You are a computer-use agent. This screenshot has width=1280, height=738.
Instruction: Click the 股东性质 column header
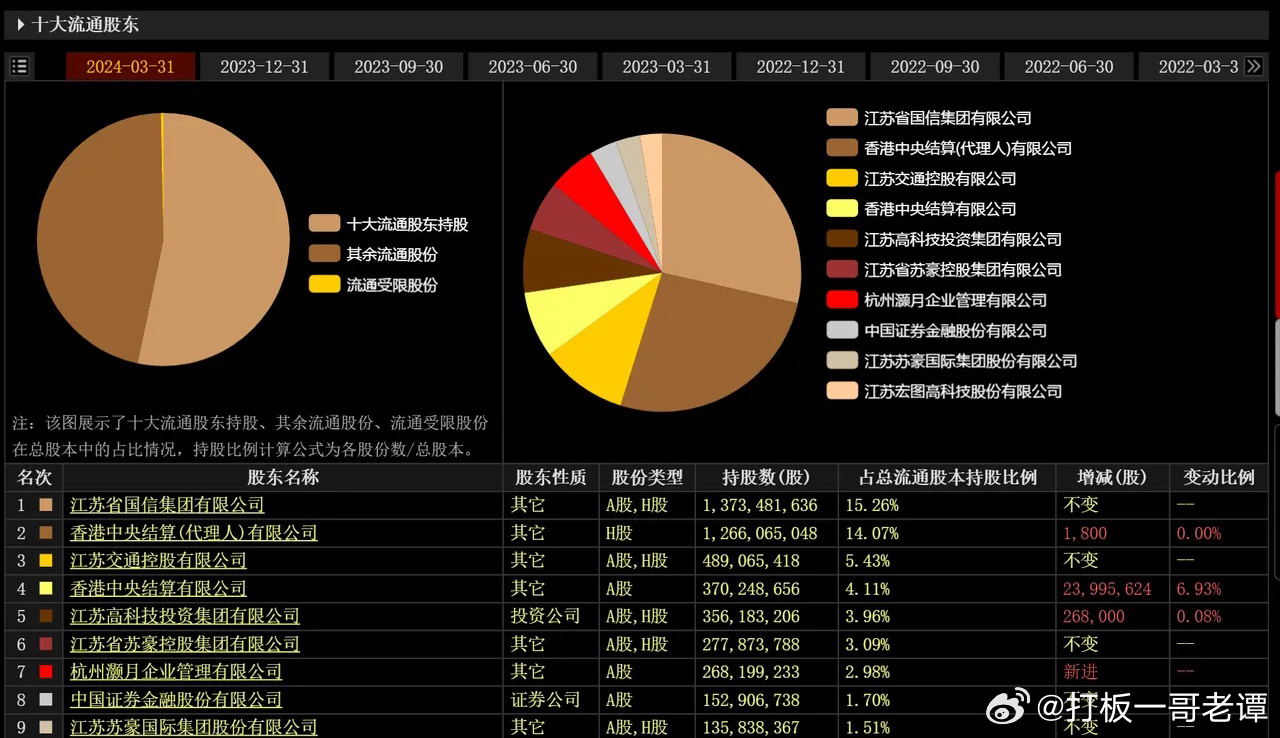(x=550, y=478)
